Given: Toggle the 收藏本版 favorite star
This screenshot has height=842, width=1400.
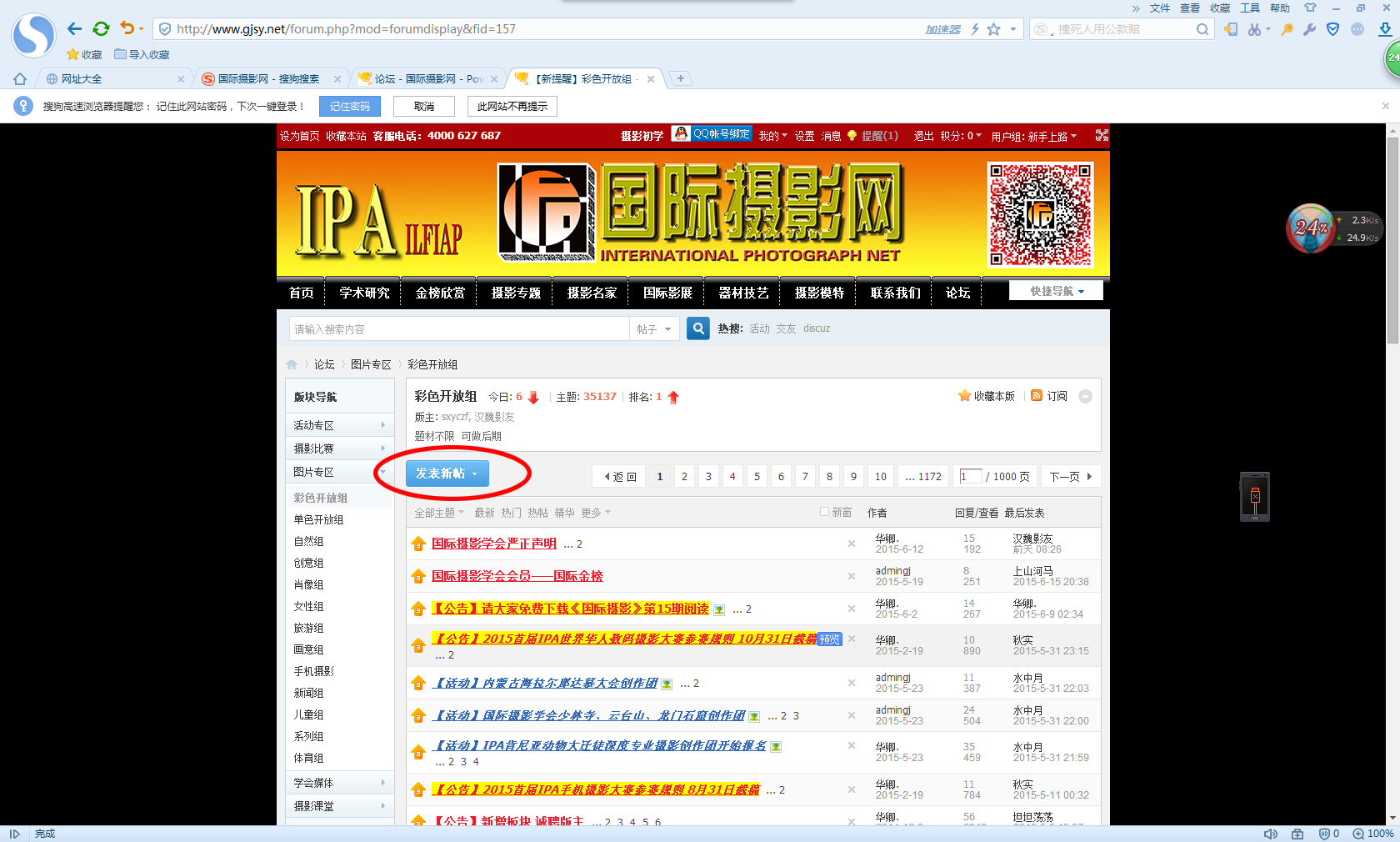Looking at the screenshot, I should [x=964, y=396].
